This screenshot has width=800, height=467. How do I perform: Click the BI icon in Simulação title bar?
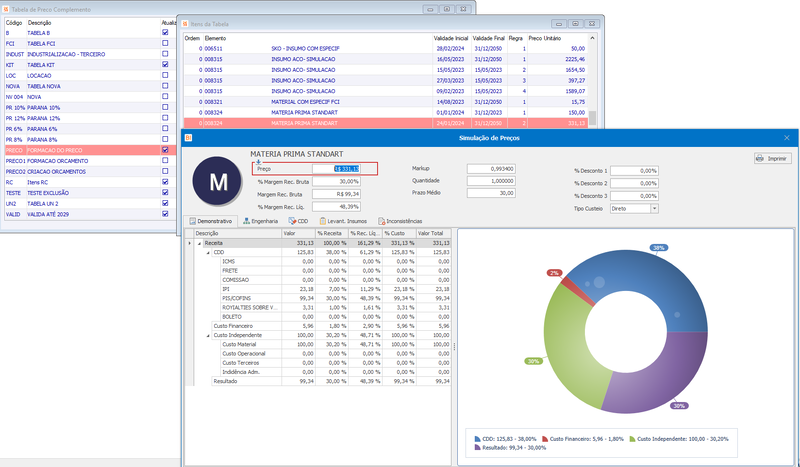(188, 138)
